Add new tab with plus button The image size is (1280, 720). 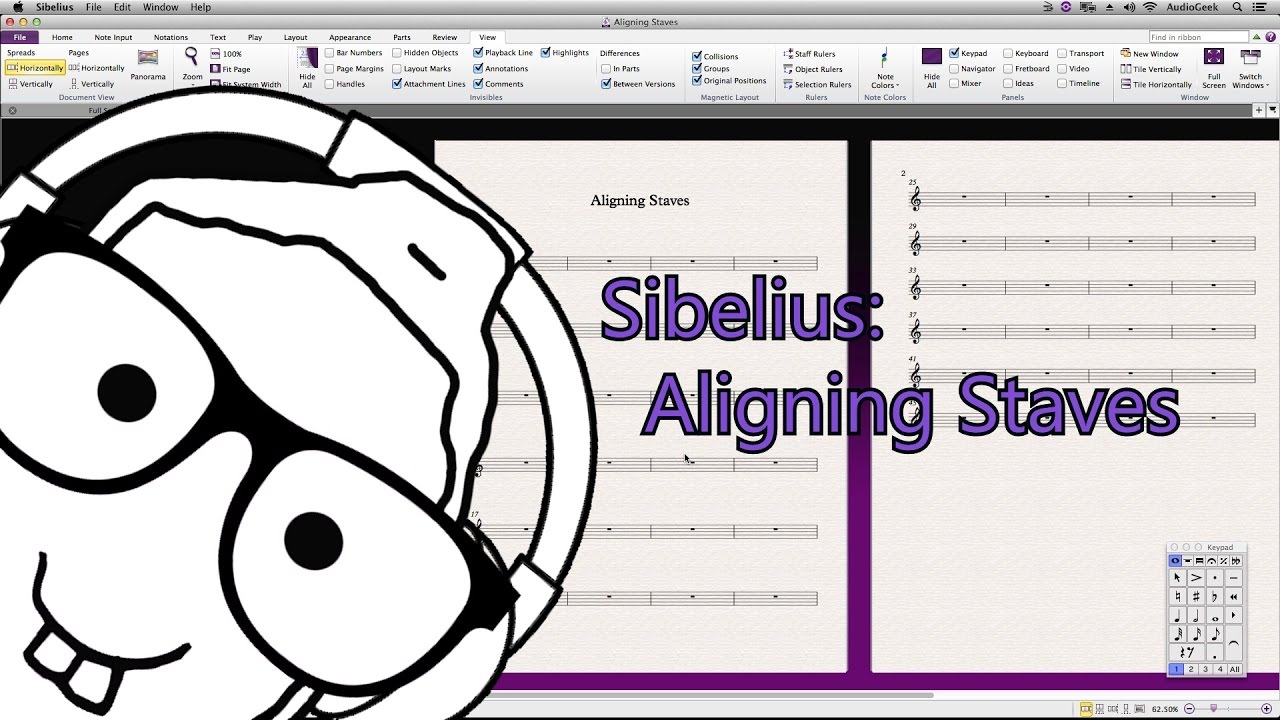tap(1259, 110)
